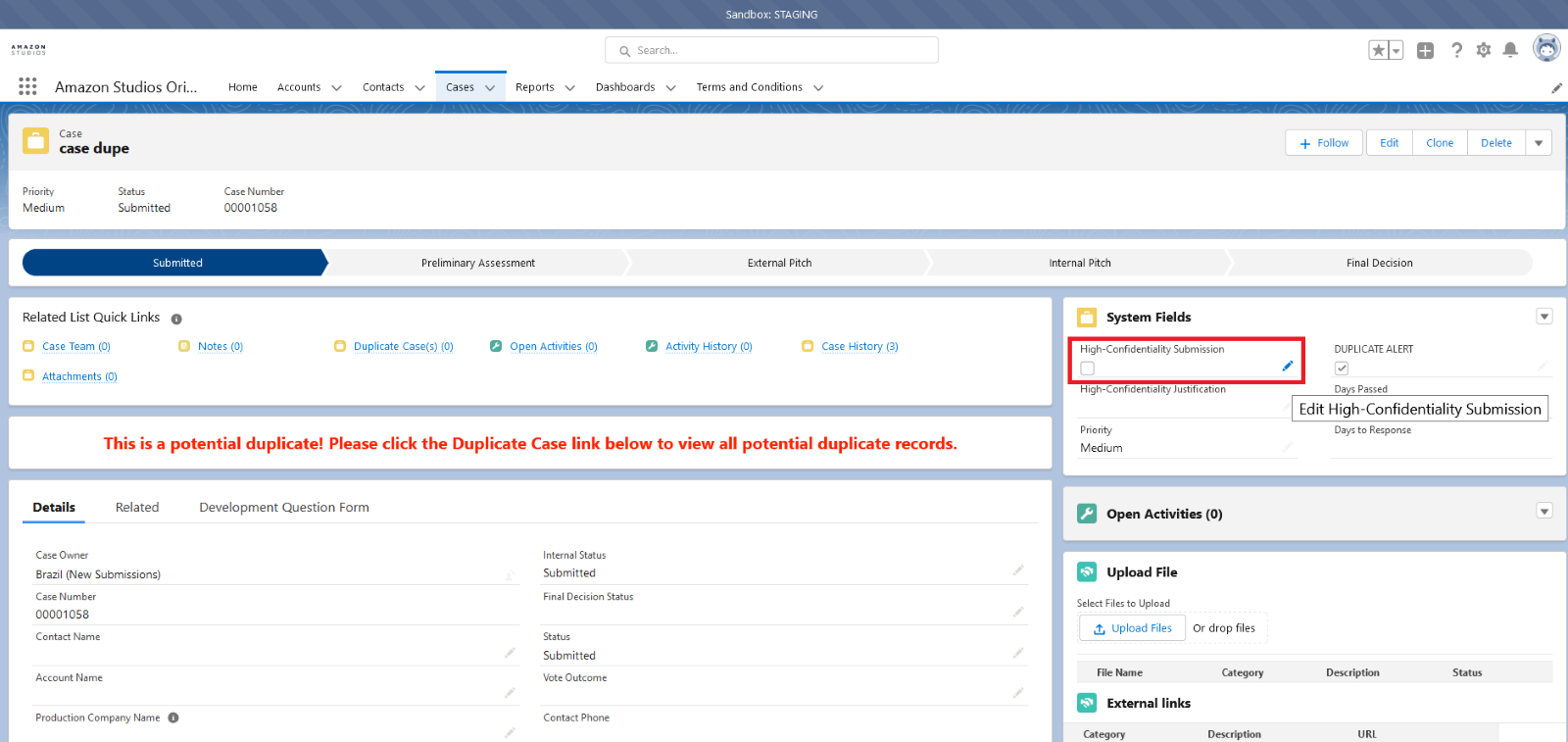Click the Follow button
1568x742 pixels.
1324,143
